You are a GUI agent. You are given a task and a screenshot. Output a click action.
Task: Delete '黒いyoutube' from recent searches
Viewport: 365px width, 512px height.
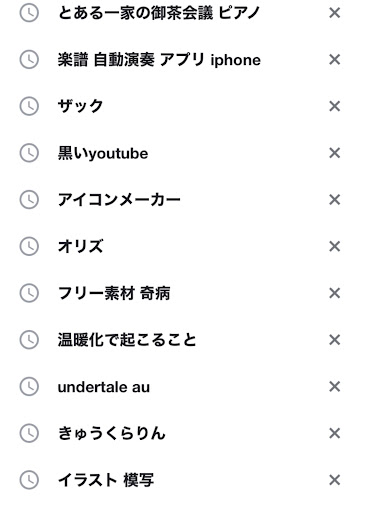tap(334, 153)
